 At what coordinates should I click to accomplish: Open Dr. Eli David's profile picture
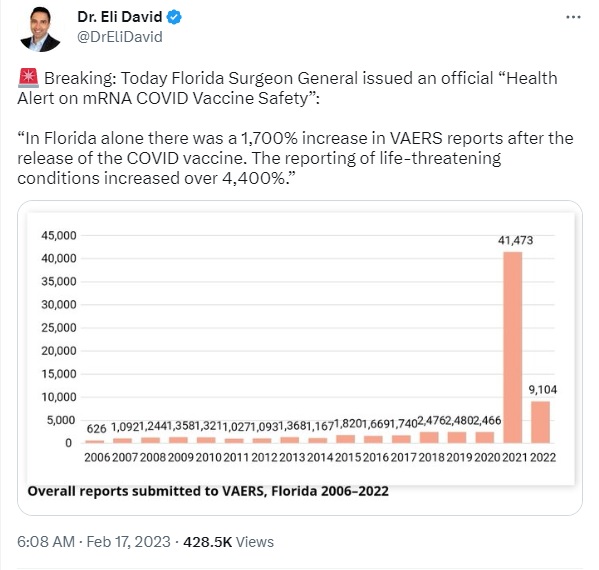(x=40, y=29)
